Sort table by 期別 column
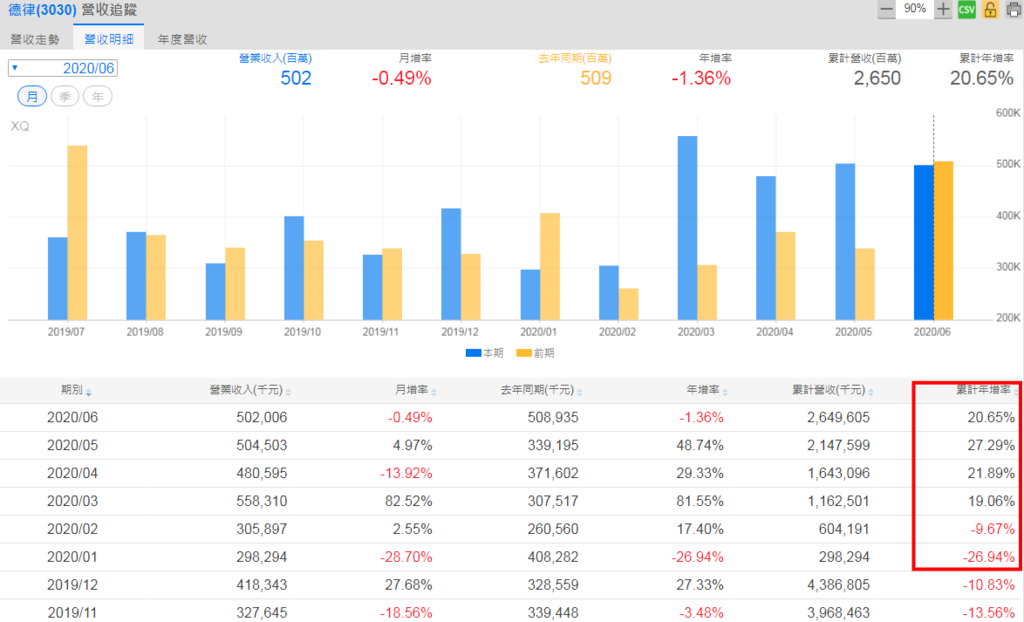 coord(76,390)
